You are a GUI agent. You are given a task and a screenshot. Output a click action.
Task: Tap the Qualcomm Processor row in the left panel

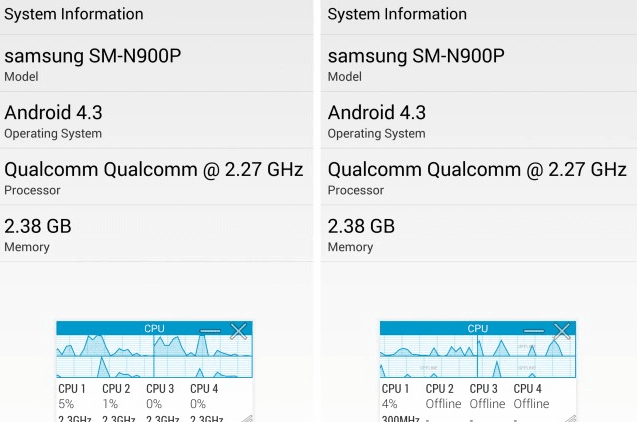tap(156, 177)
